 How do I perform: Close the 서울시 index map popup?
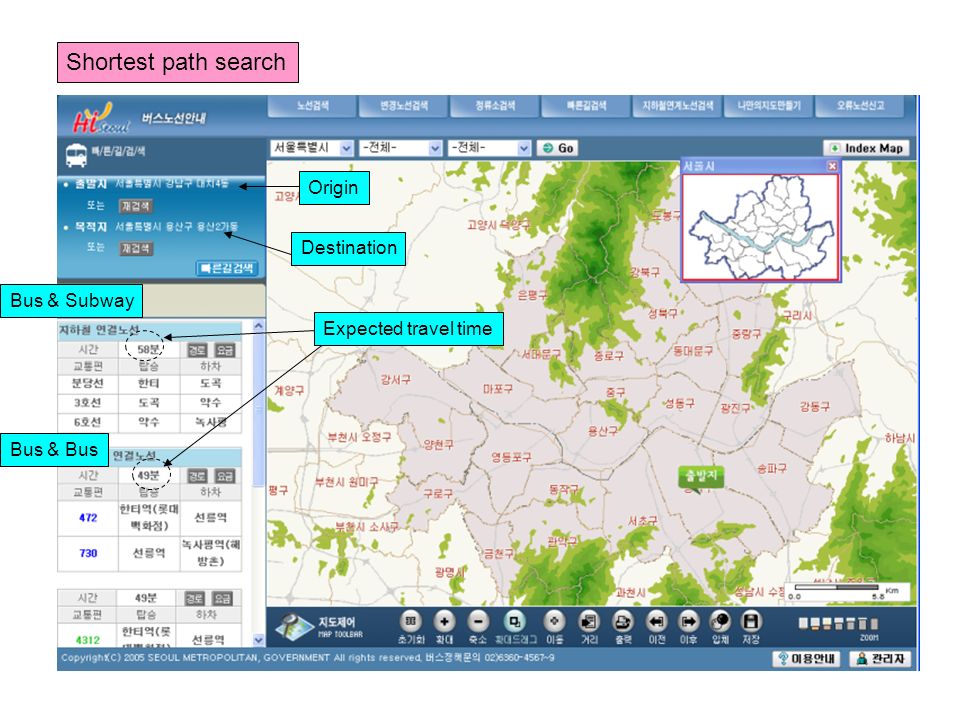click(832, 166)
